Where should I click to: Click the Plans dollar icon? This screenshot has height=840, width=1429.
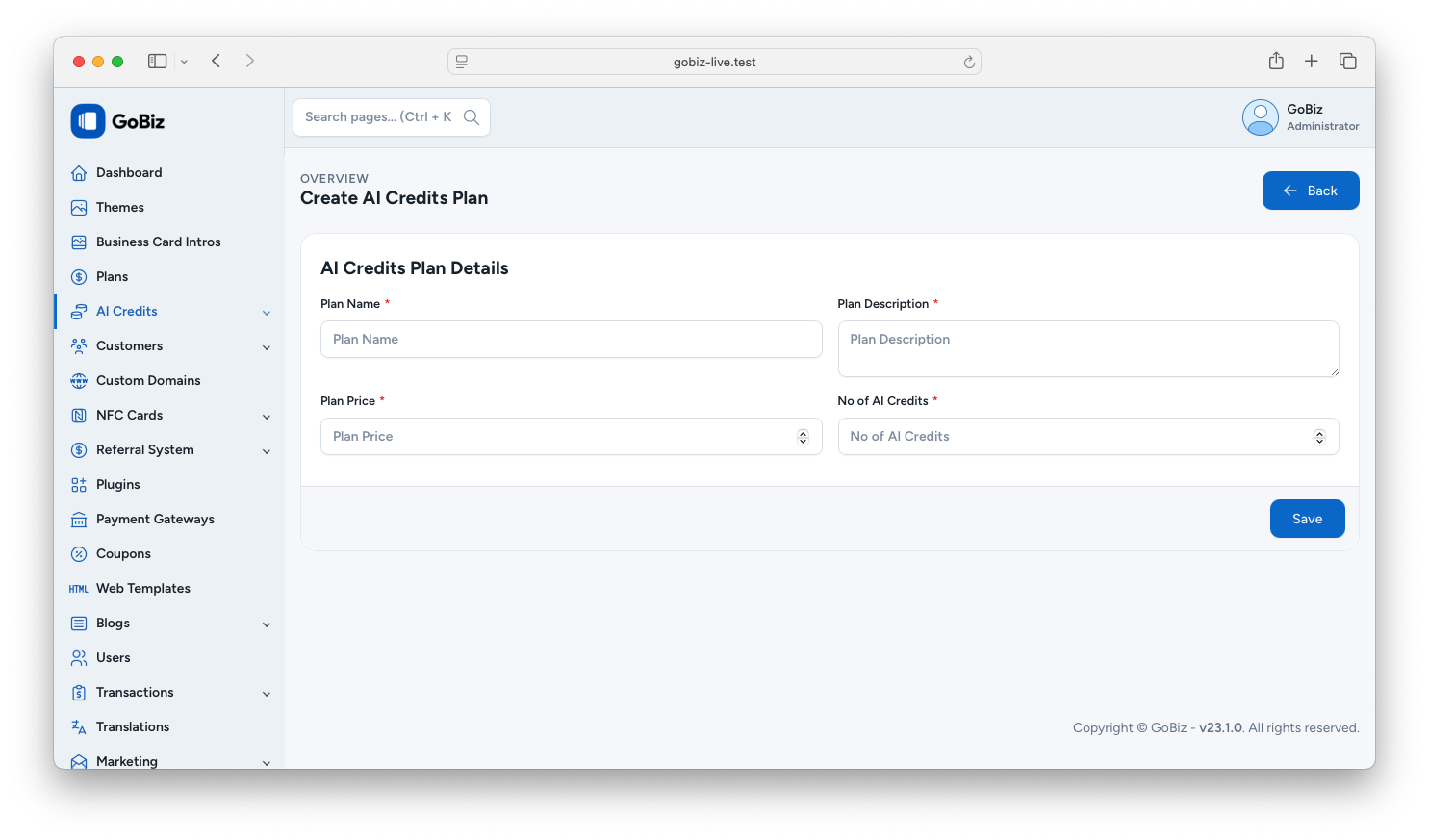[79, 277]
